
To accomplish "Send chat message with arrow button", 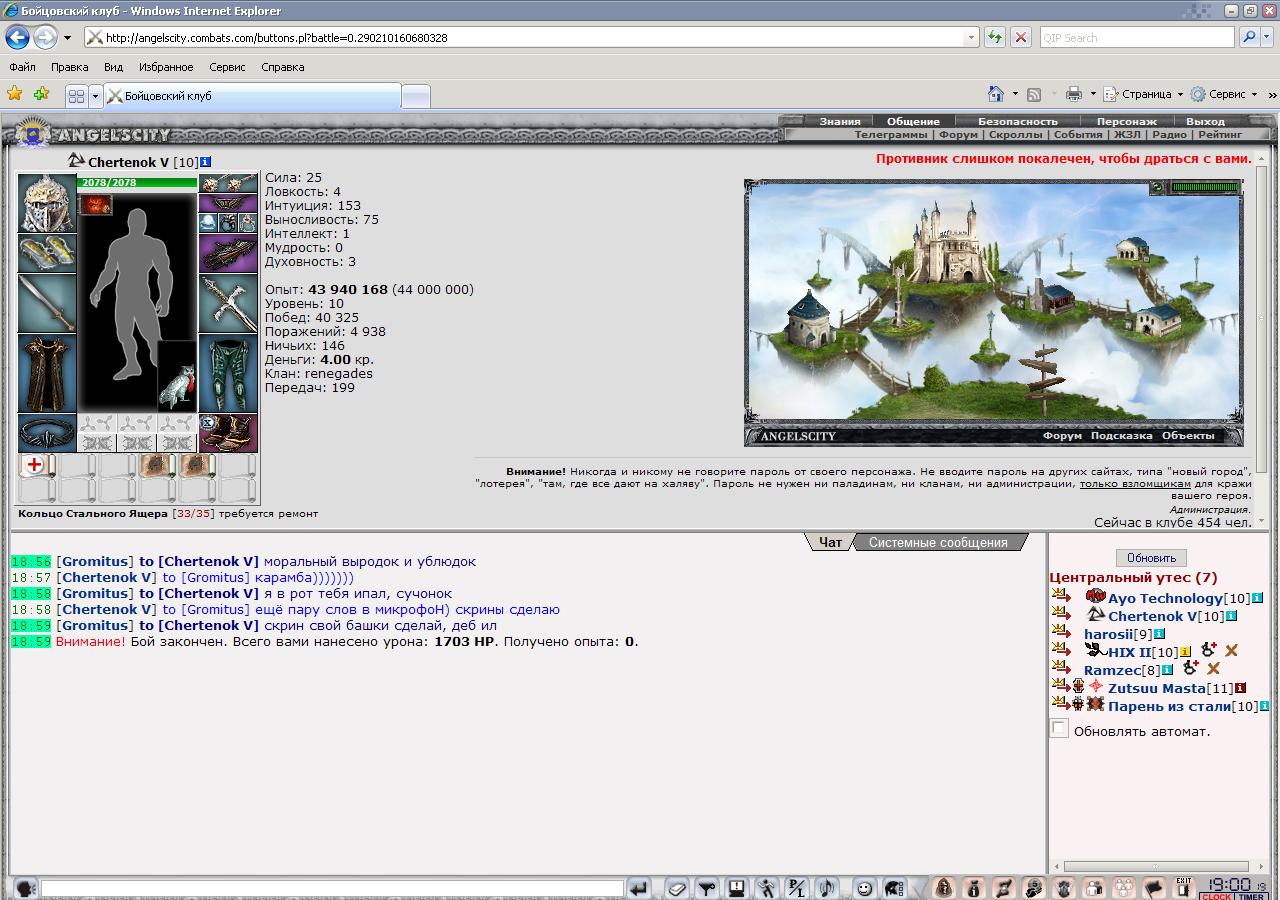I will 640,888.
